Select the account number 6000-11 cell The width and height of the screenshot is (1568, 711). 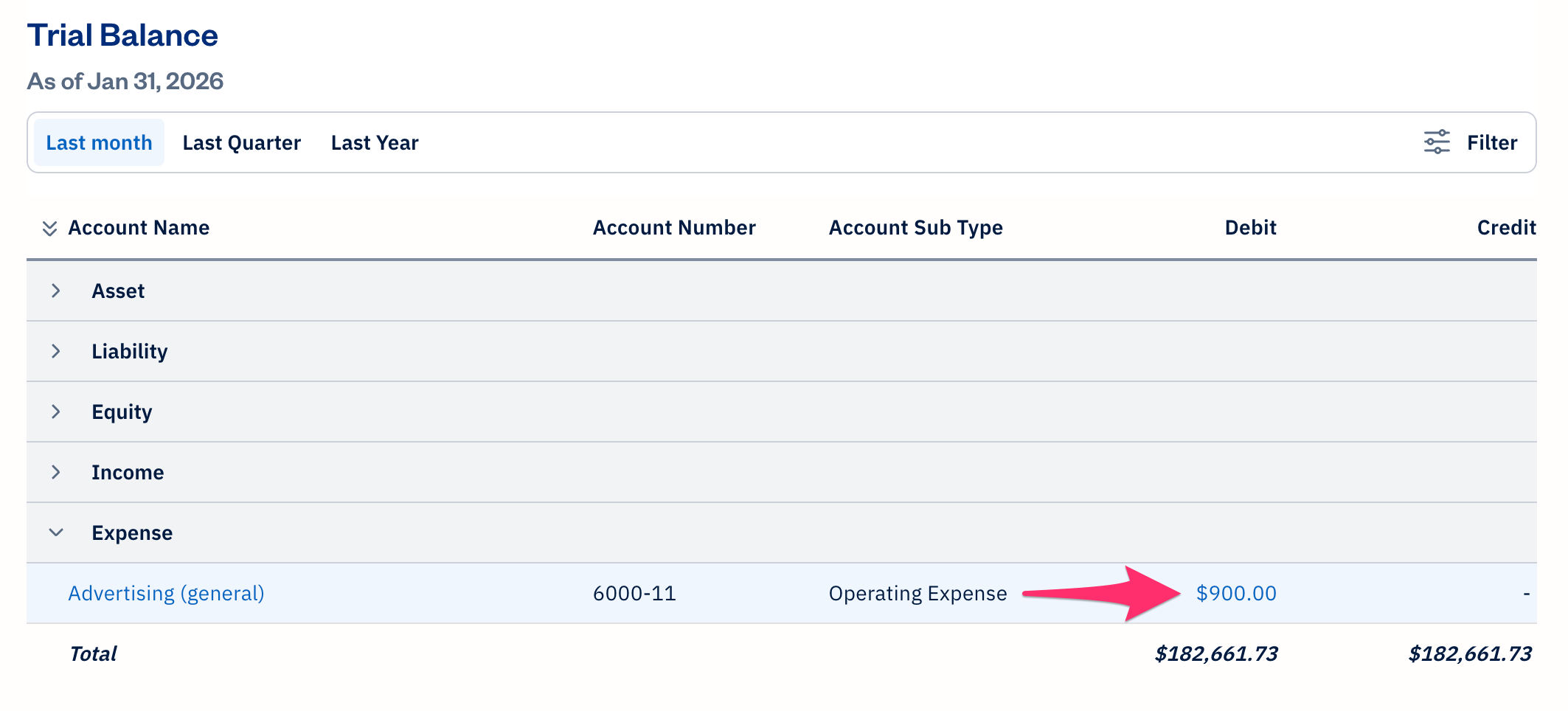point(634,592)
